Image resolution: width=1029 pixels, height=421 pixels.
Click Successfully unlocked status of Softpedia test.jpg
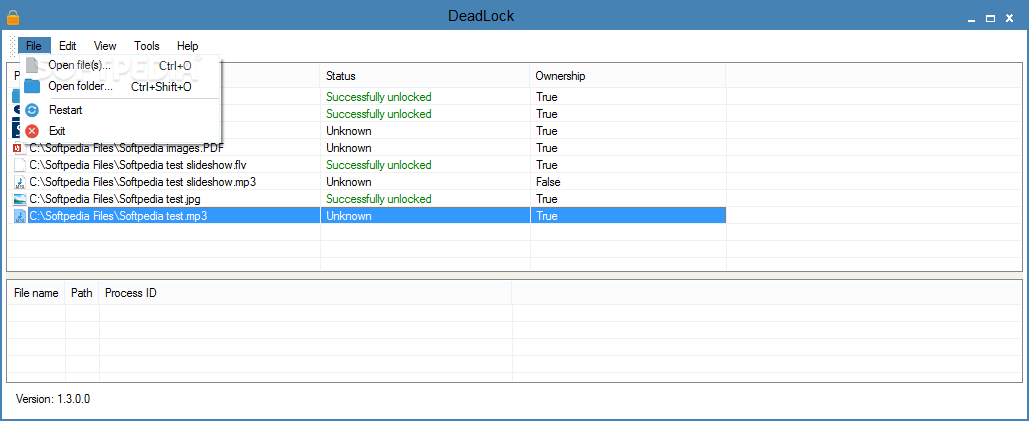click(x=379, y=199)
